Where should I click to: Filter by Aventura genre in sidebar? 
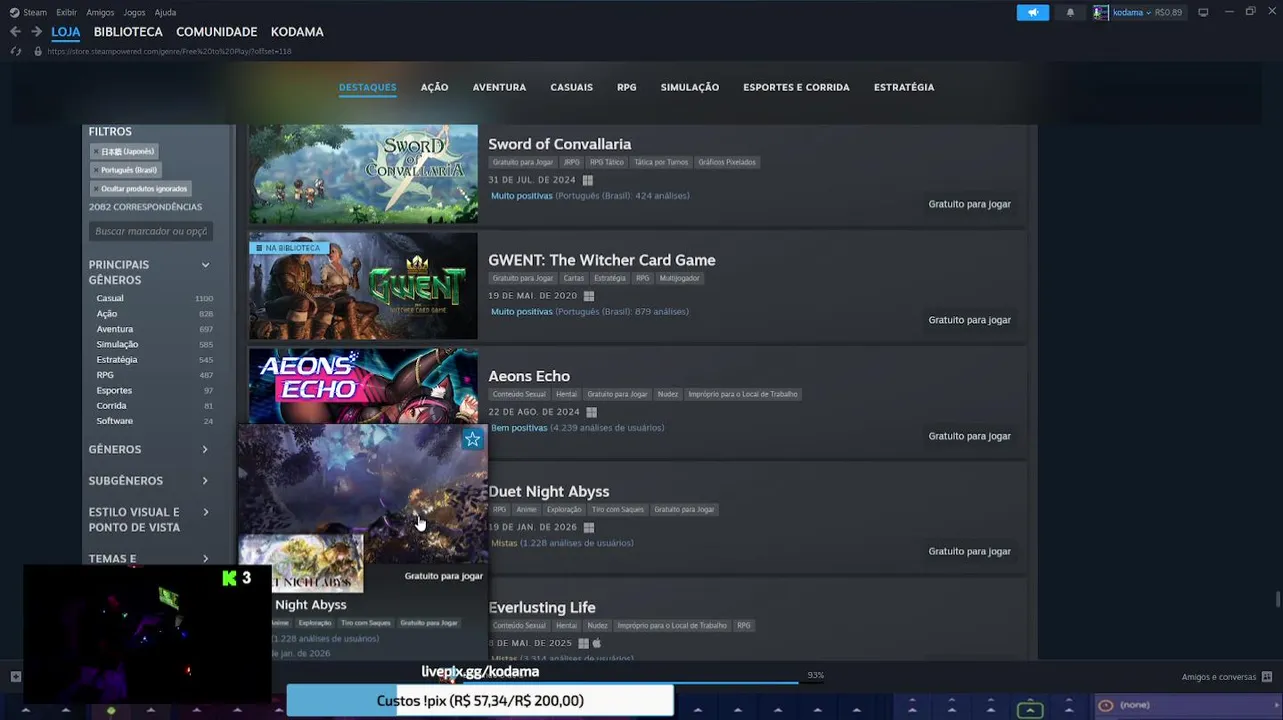(x=115, y=329)
